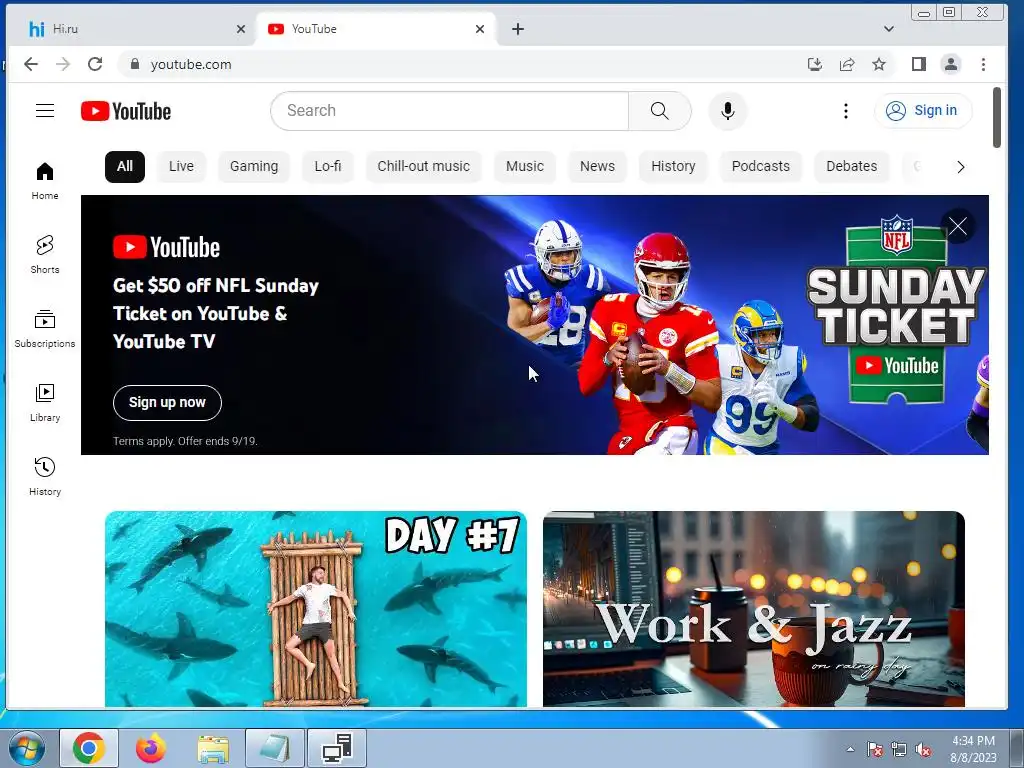Close the YouTube tab

point(480,29)
